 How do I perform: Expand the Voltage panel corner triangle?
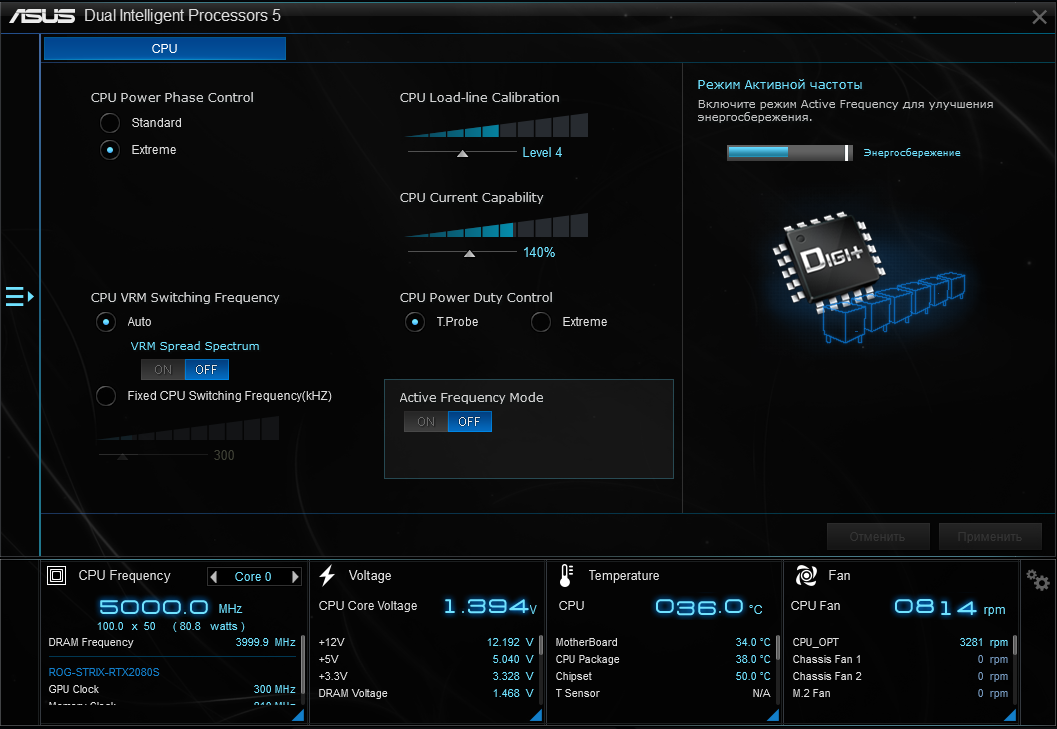coord(536,715)
